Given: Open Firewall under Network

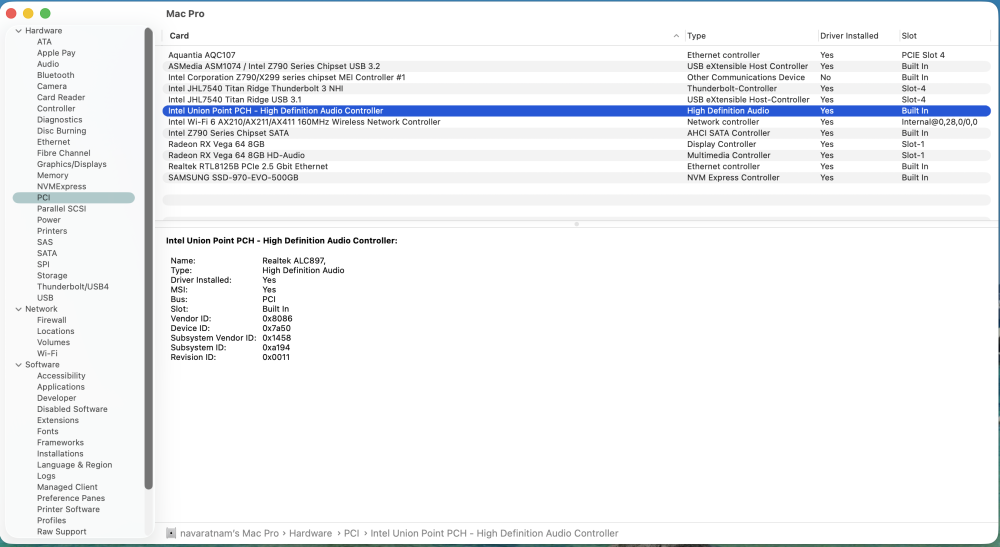Looking at the screenshot, I should (x=52, y=321).
